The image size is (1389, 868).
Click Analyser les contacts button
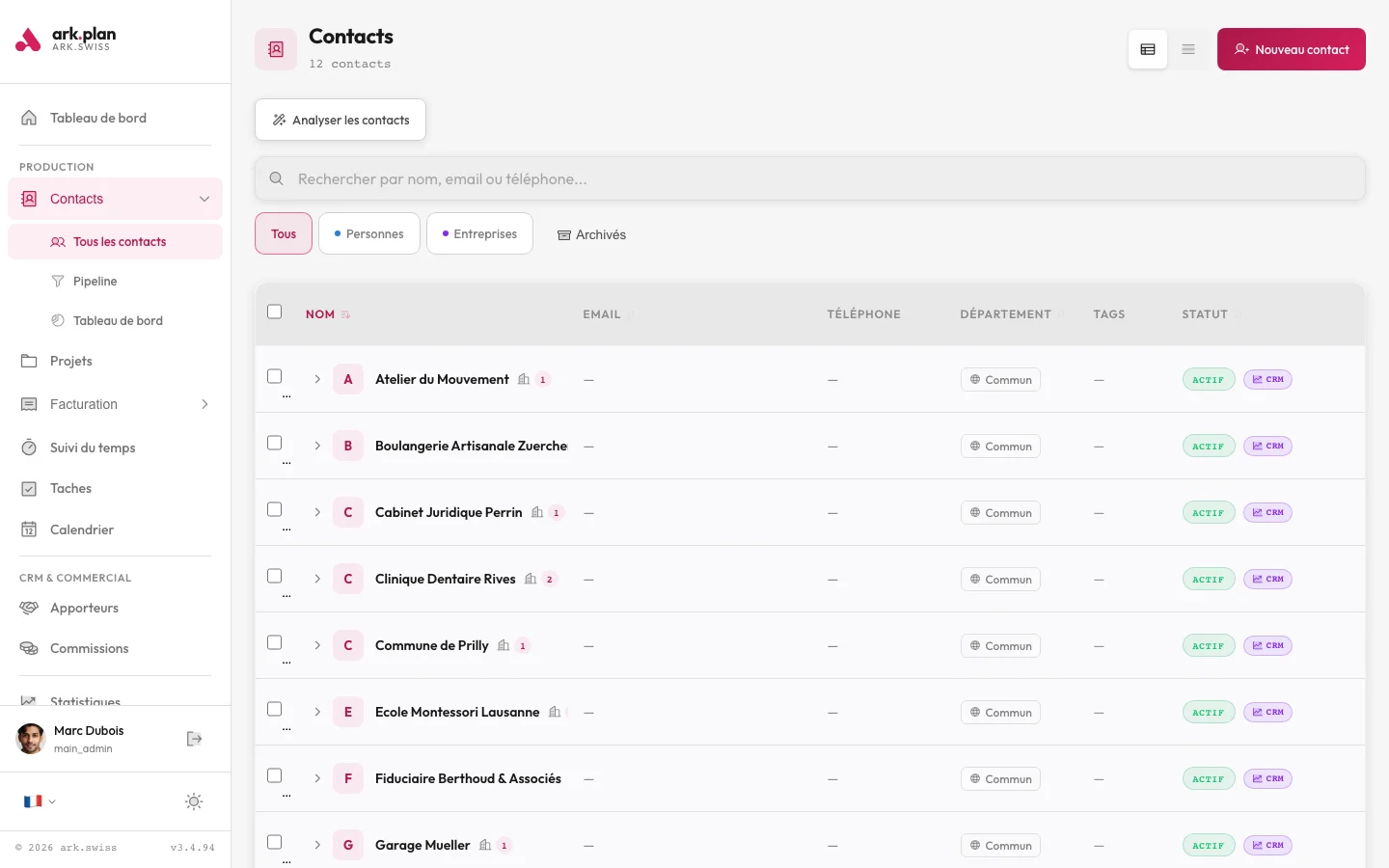click(340, 120)
